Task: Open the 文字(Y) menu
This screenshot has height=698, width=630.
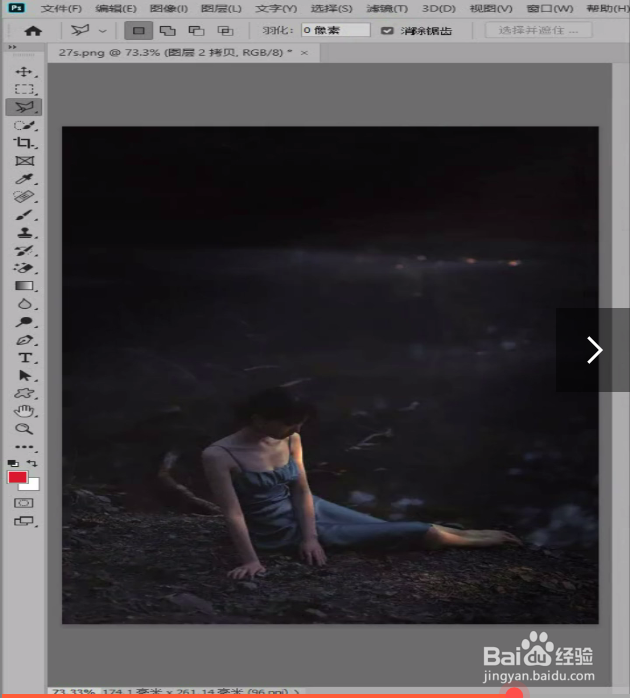Action: click(276, 8)
